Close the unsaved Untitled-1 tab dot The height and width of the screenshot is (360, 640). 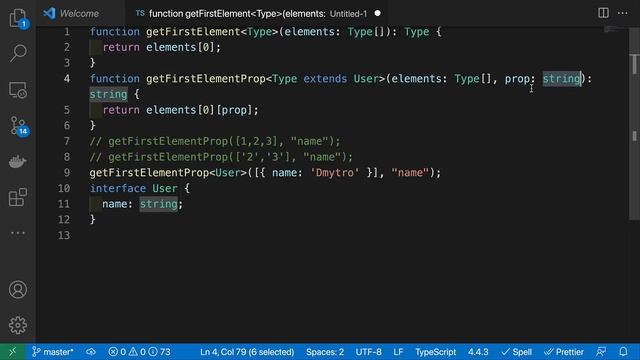378,13
